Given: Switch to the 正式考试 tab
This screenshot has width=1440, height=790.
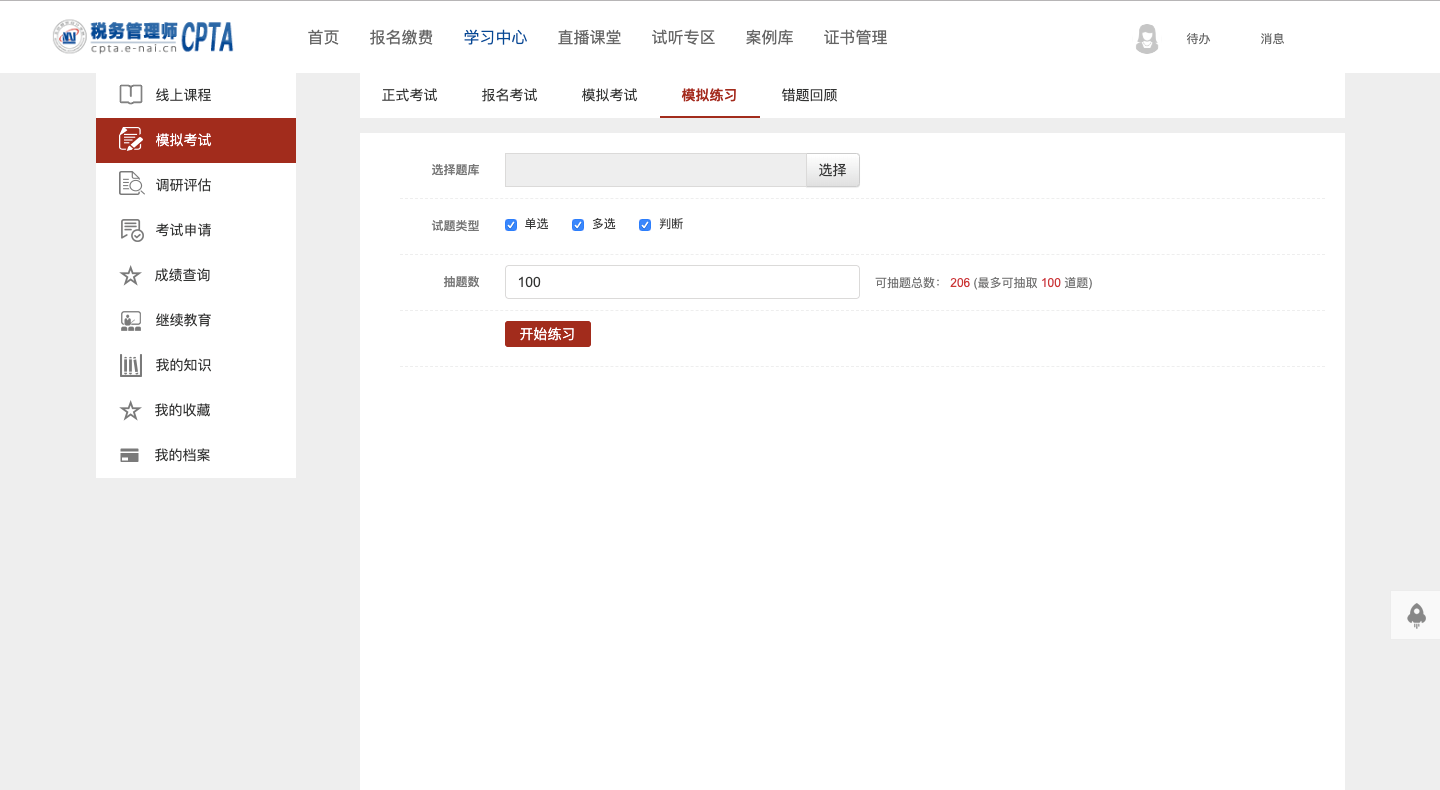Looking at the screenshot, I should point(410,96).
